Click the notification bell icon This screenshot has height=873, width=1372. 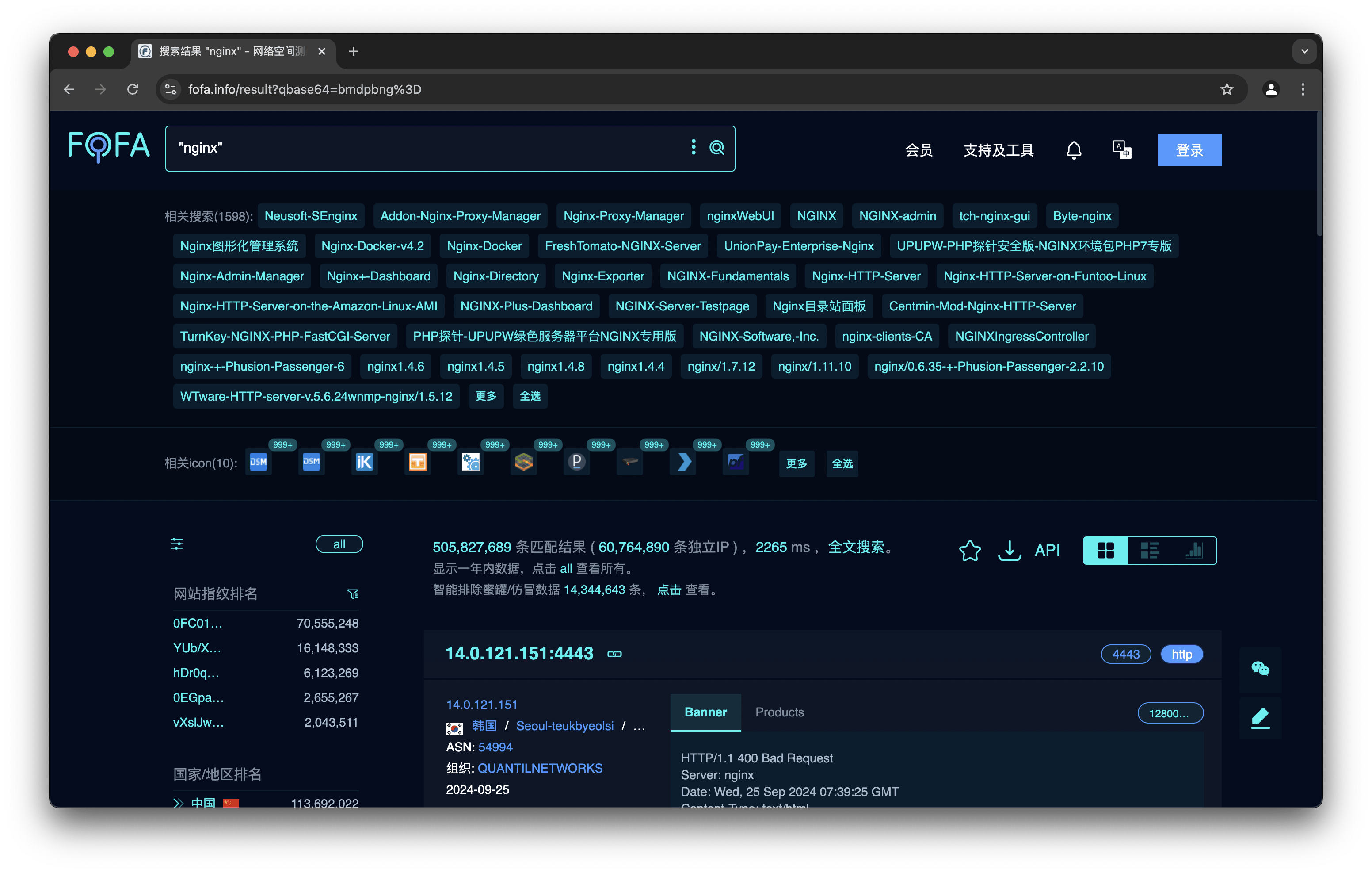click(1074, 150)
